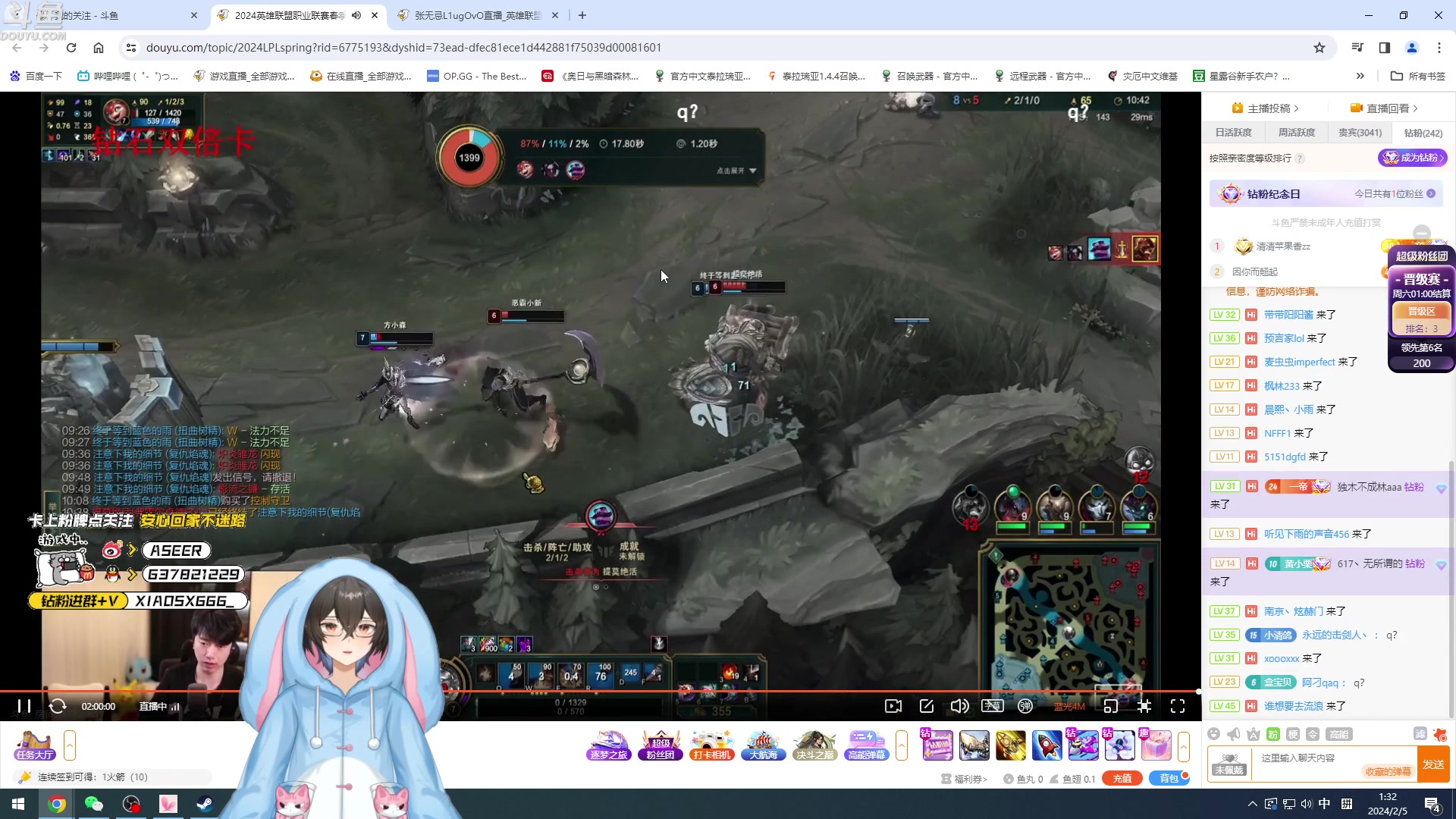1456x819 pixels.
Task: Open 高能弹幕 activity icon
Action: [x=866, y=745]
